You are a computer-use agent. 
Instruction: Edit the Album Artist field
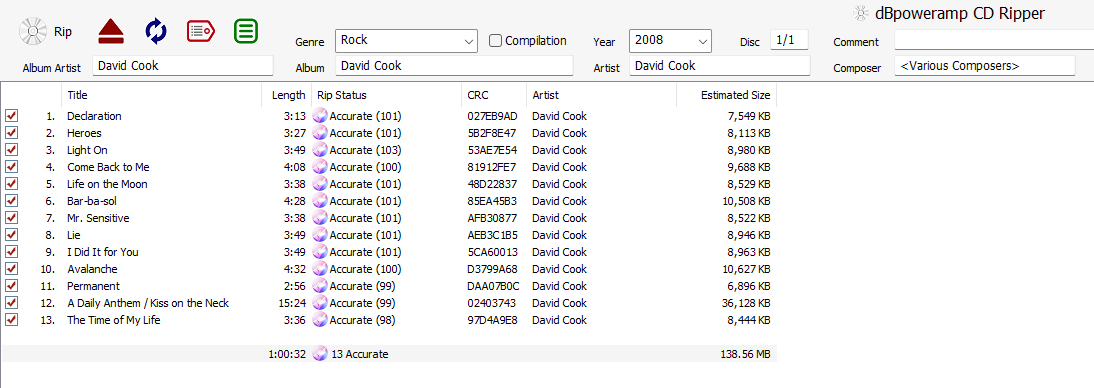coord(183,66)
